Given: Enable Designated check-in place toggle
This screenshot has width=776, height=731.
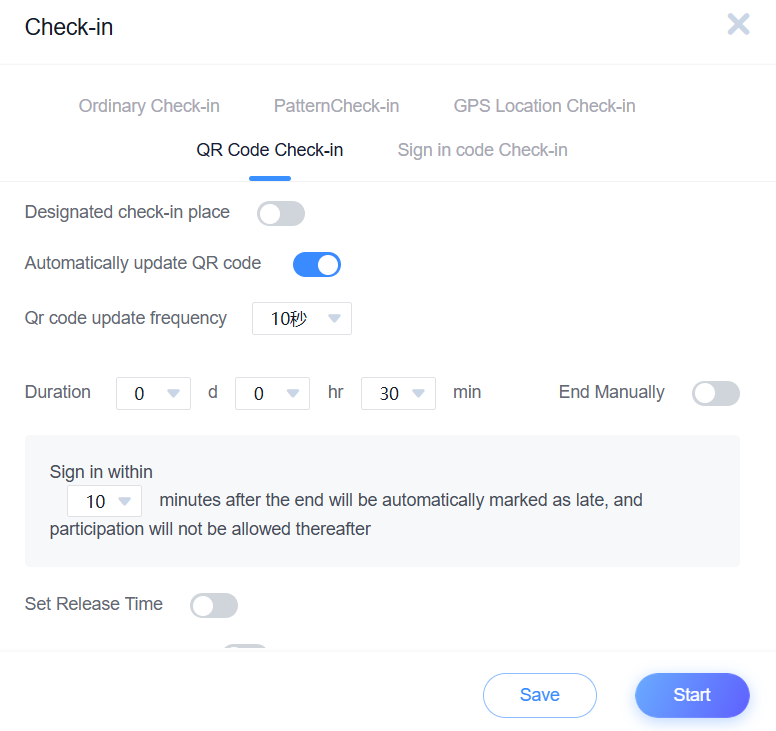Looking at the screenshot, I should pos(280,213).
